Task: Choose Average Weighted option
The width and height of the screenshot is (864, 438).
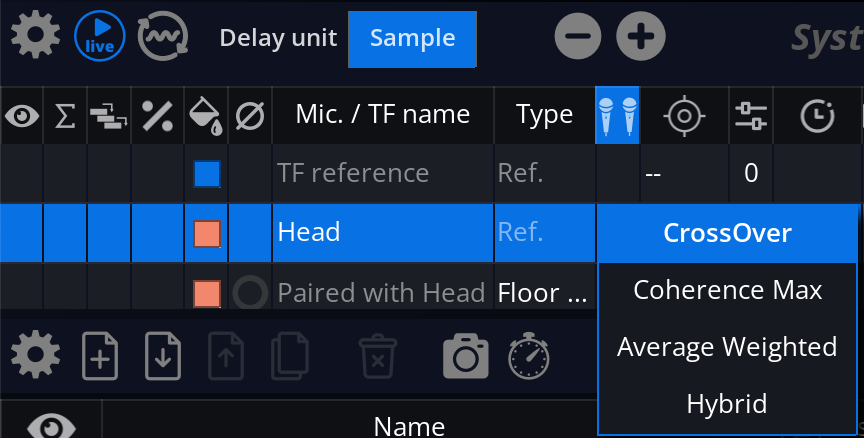Action: click(x=727, y=347)
